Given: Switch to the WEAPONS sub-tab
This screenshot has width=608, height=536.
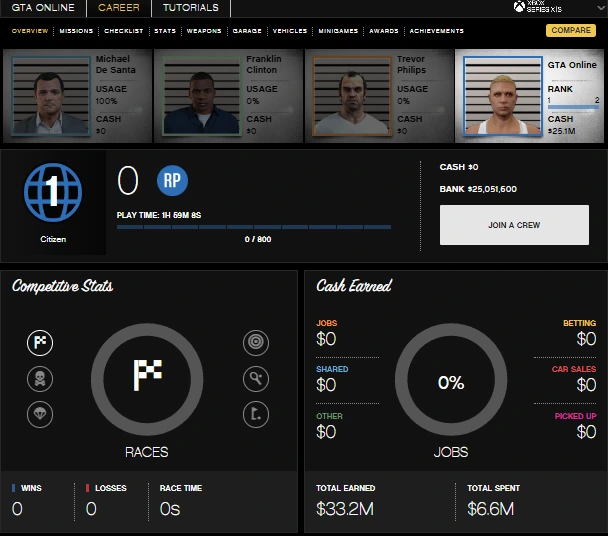Looking at the screenshot, I should 204,31.
